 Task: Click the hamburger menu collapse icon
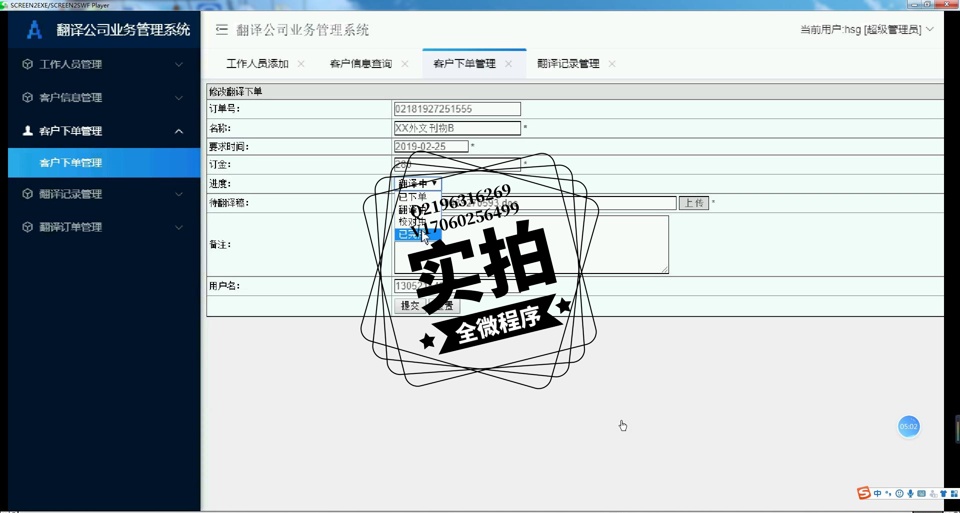222,29
